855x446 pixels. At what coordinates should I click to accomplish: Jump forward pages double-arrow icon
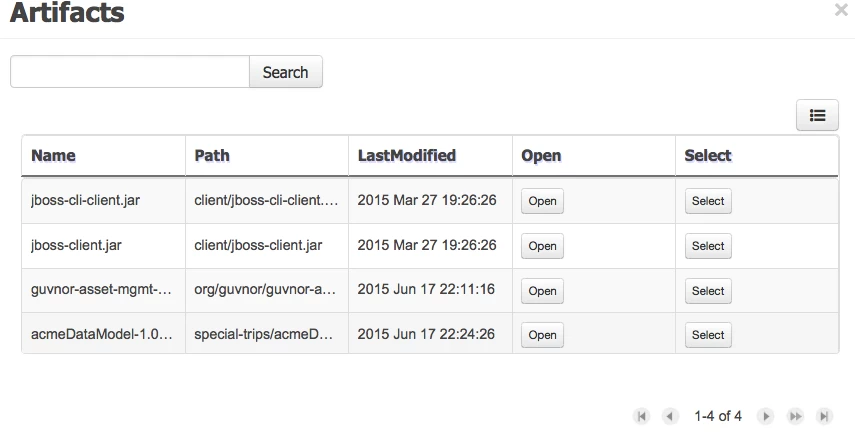coord(796,417)
